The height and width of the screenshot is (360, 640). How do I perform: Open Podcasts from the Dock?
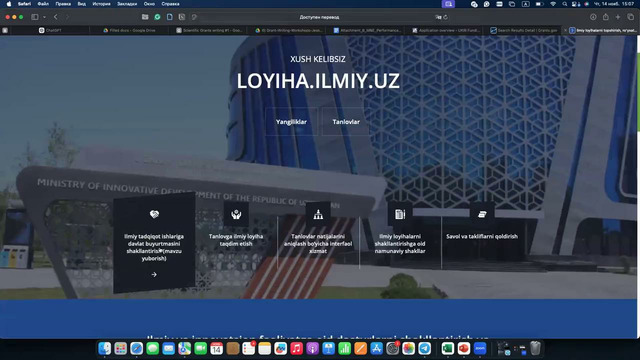(313, 348)
